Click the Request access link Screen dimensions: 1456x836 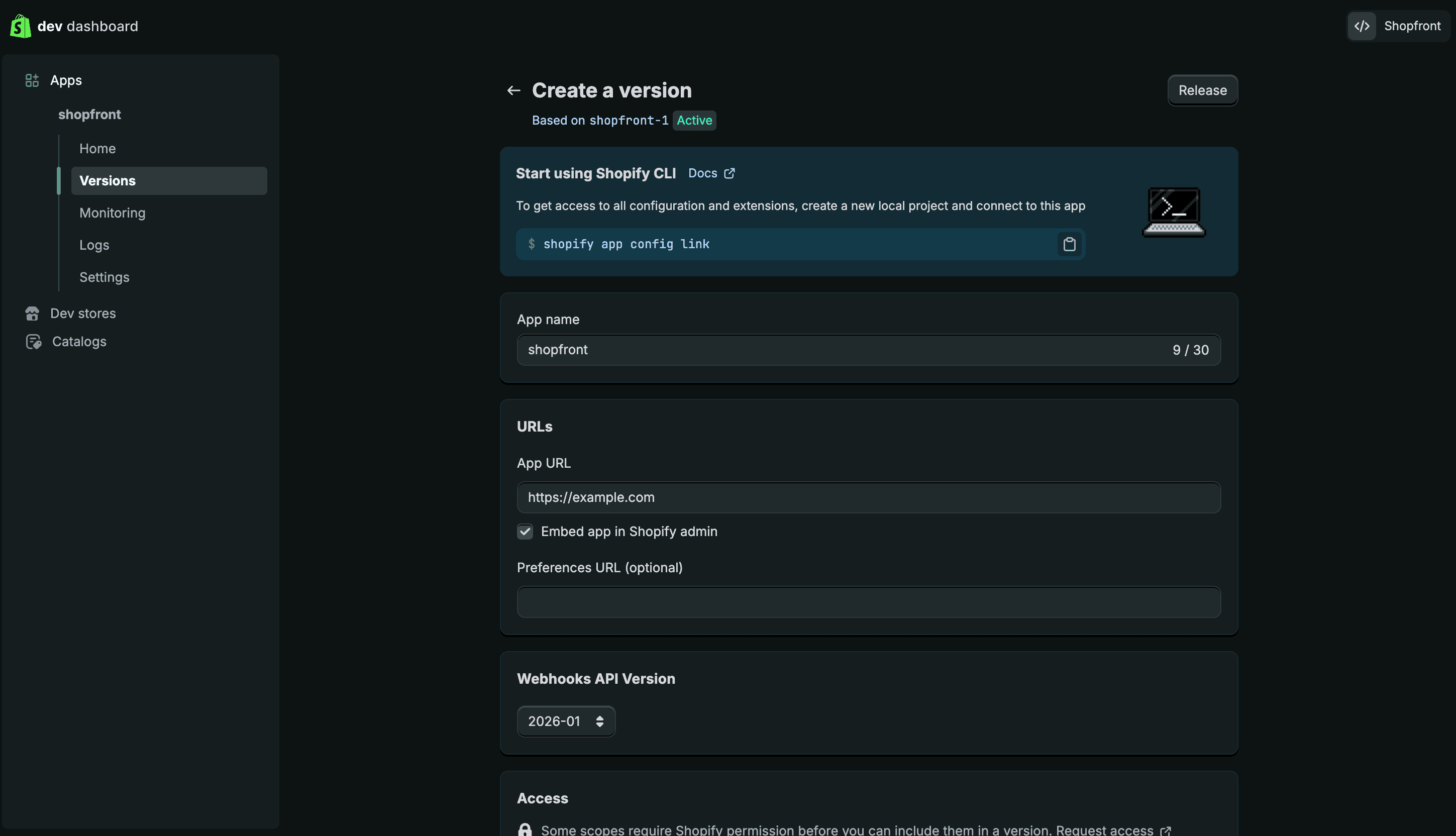(x=1105, y=829)
